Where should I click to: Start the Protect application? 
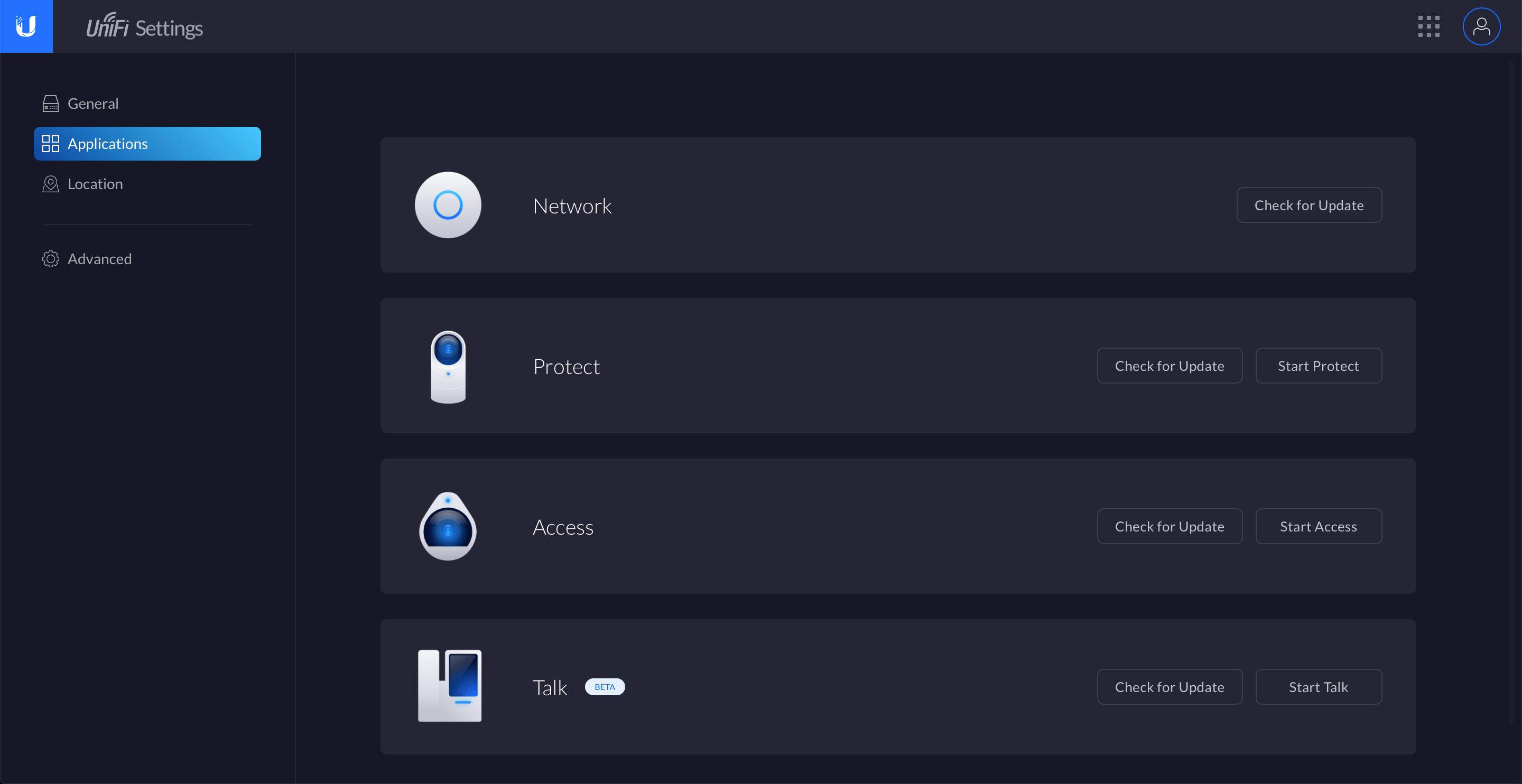(1319, 366)
